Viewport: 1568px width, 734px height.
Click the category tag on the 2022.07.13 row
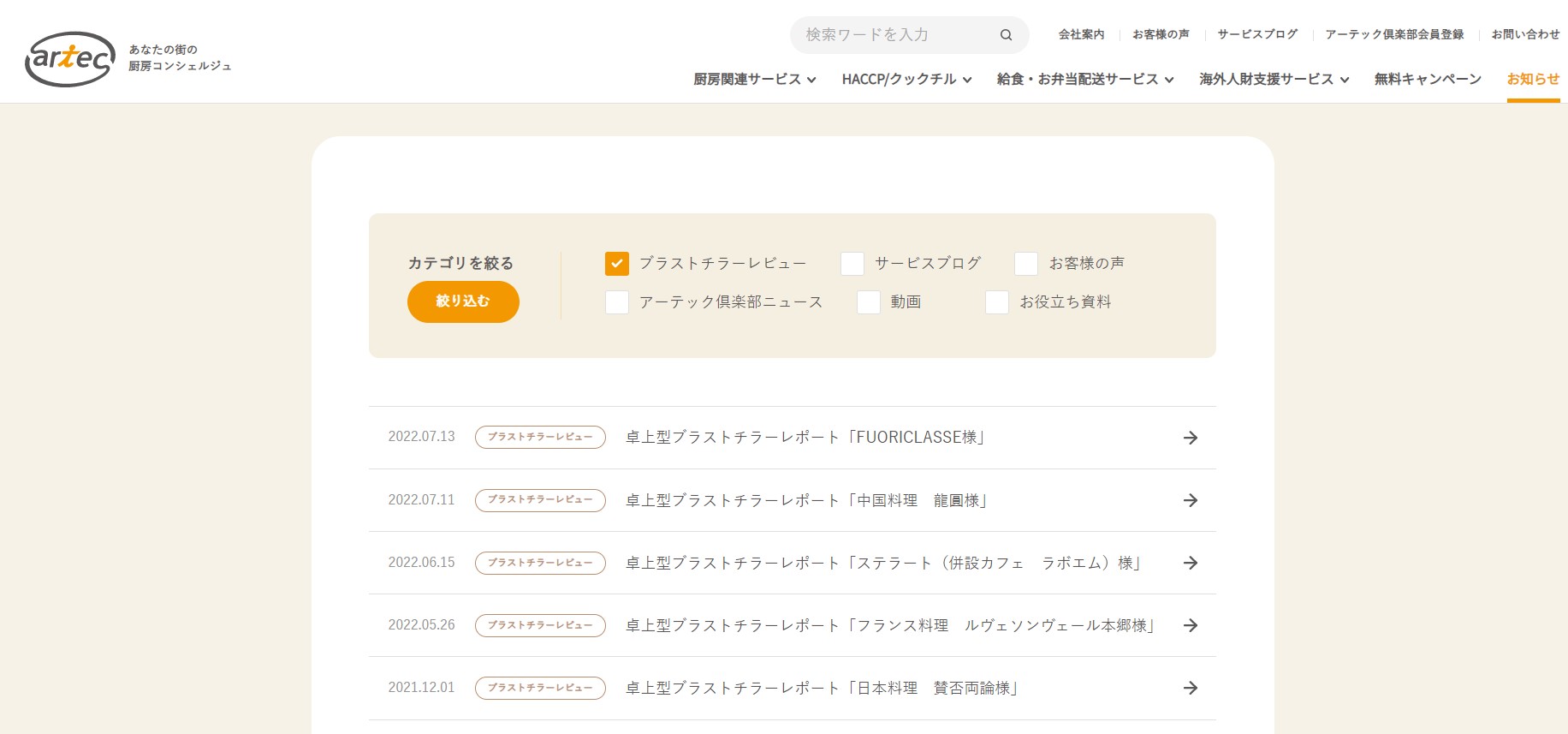click(x=540, y=437)
